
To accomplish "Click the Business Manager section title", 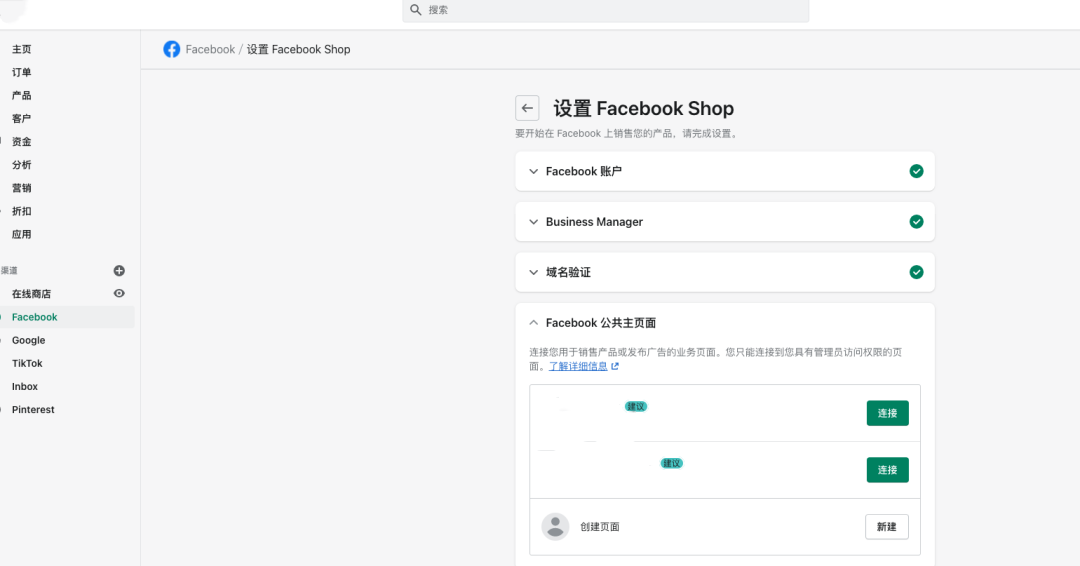I will pos(594,222).
